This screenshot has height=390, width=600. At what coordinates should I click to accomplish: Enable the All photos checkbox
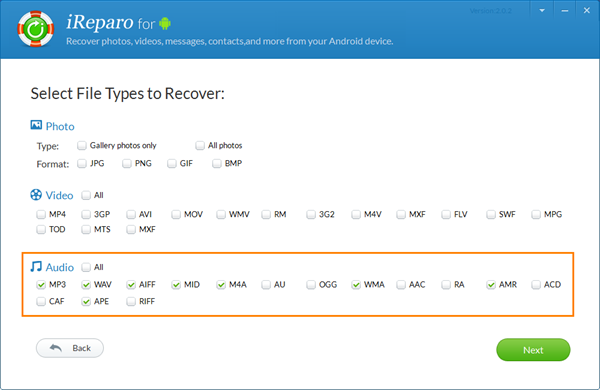(200, 145)
